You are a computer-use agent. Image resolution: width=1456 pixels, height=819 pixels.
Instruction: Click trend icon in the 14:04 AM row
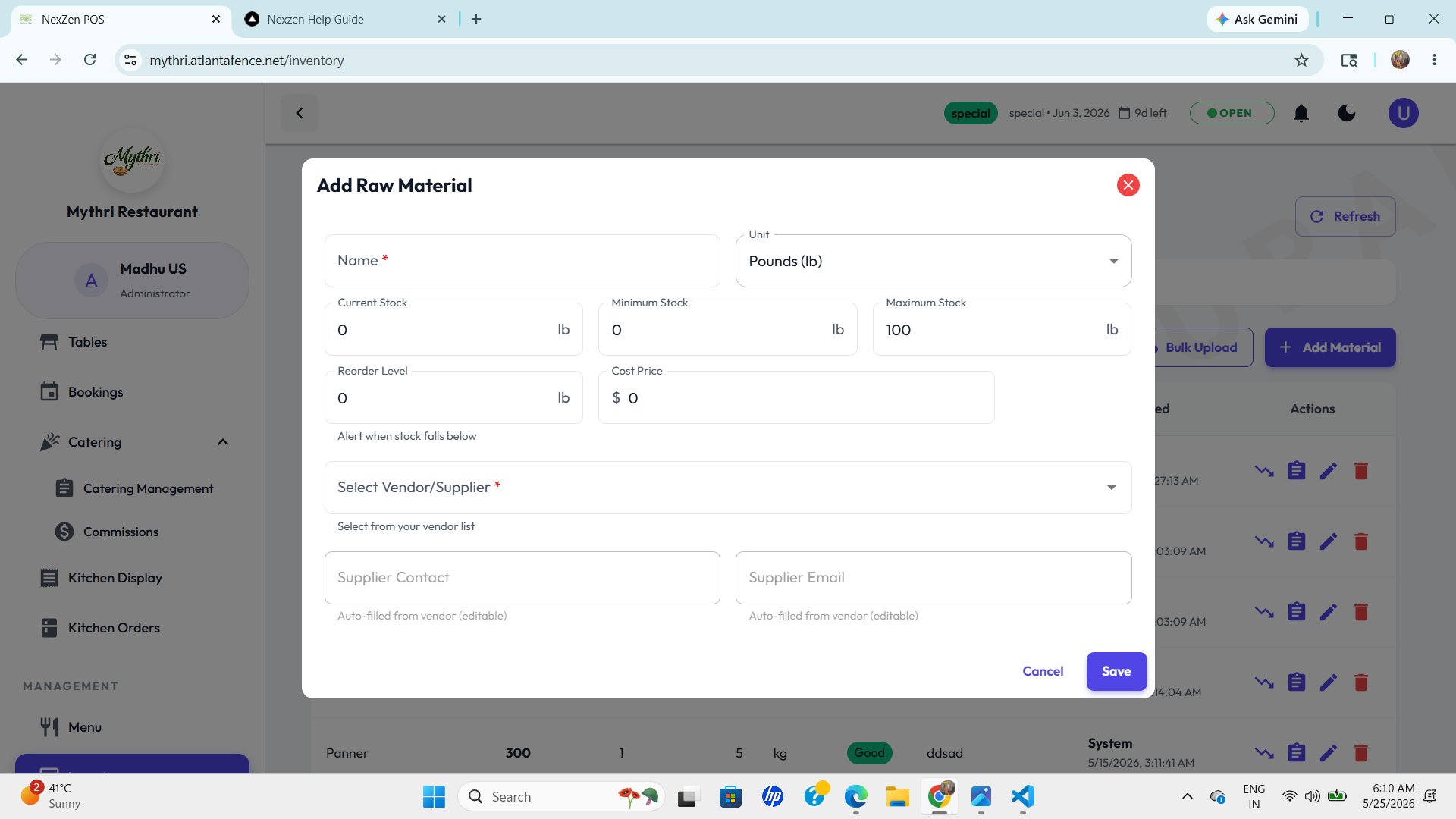1263,682
